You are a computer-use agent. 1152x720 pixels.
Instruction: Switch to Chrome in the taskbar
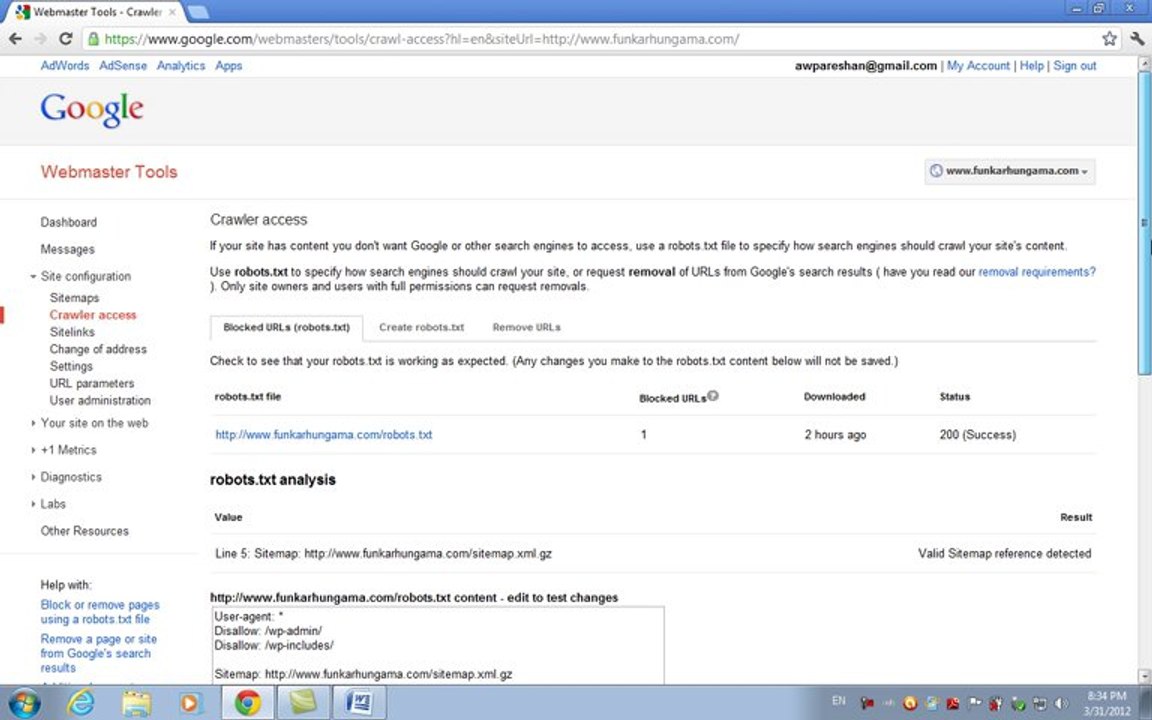pos(248,703)
